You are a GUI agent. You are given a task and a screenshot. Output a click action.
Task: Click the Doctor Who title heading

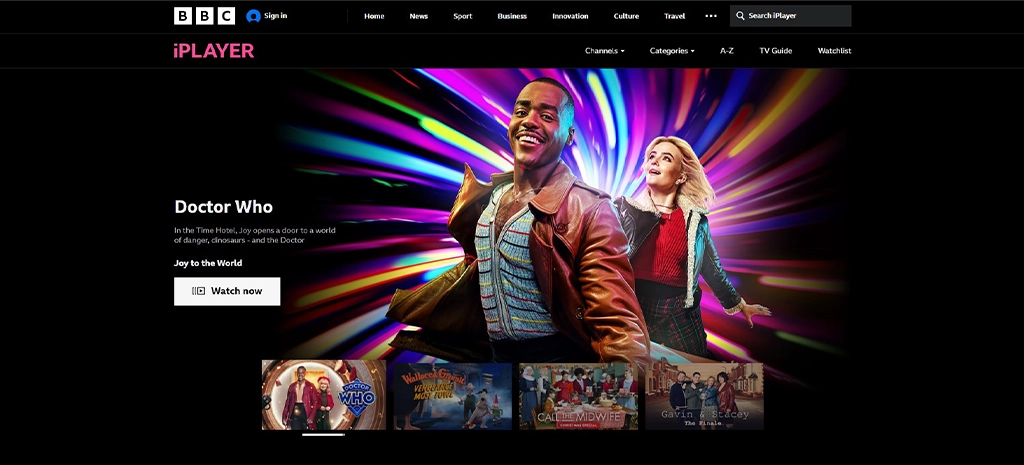tap(223, 207)
